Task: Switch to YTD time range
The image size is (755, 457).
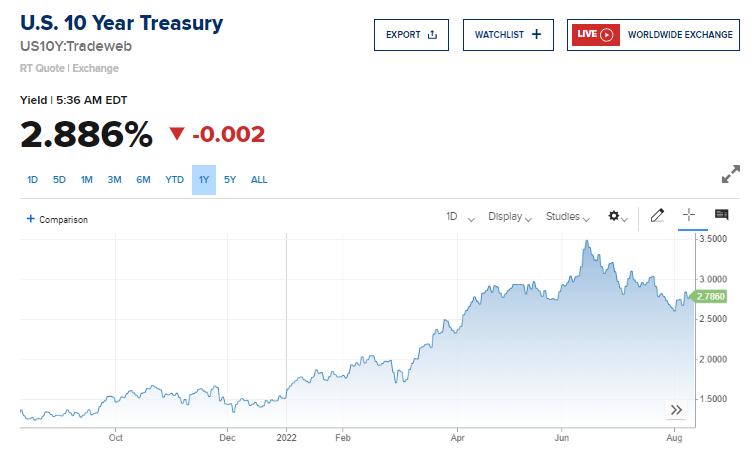Action: [175, 180]
